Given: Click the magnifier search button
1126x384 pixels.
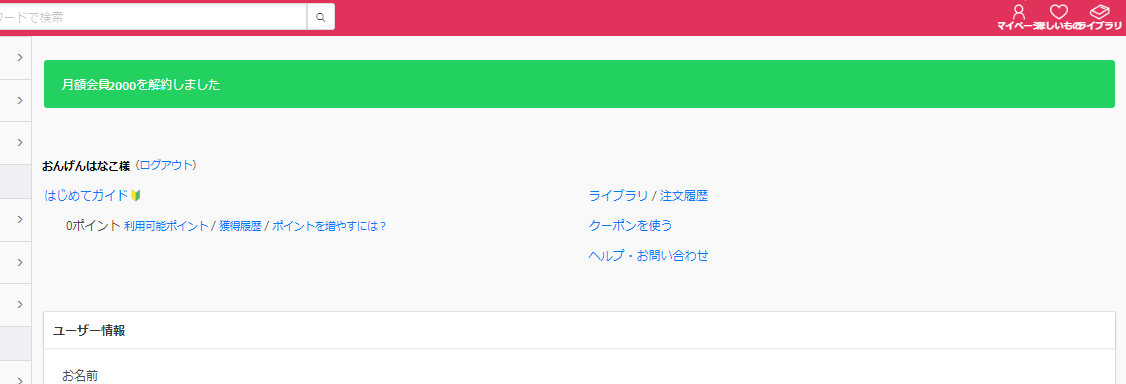Looking at the screenshot, I should (x=321, y=17).
